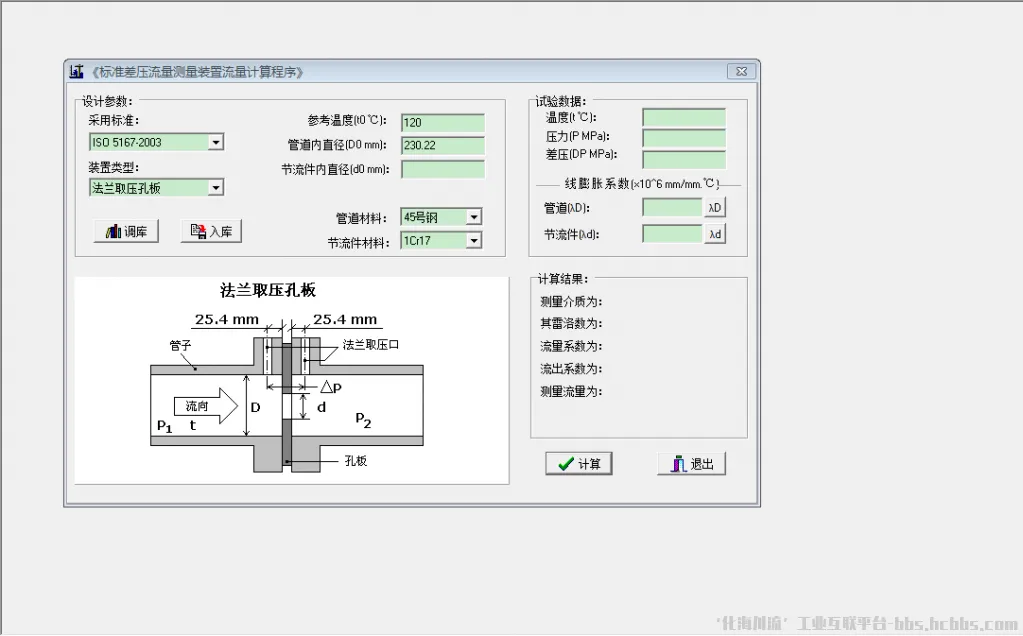1023x636 pixels.
Task: Expand the 管道材料 45号钢 dropdown
Action: [474, 217]
